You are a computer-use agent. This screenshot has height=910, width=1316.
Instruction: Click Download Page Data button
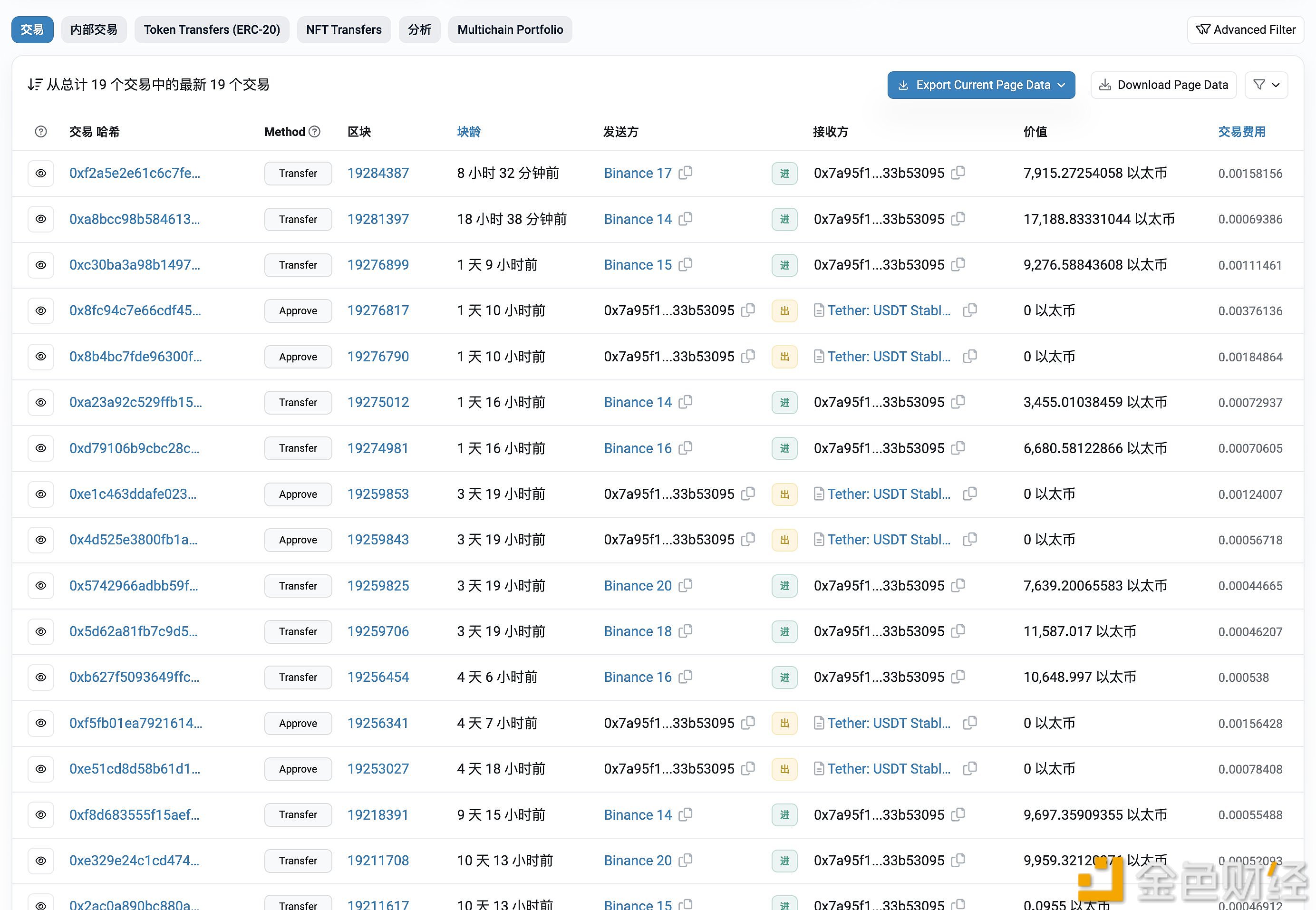pyautogui.click(x=1163, y=85)
